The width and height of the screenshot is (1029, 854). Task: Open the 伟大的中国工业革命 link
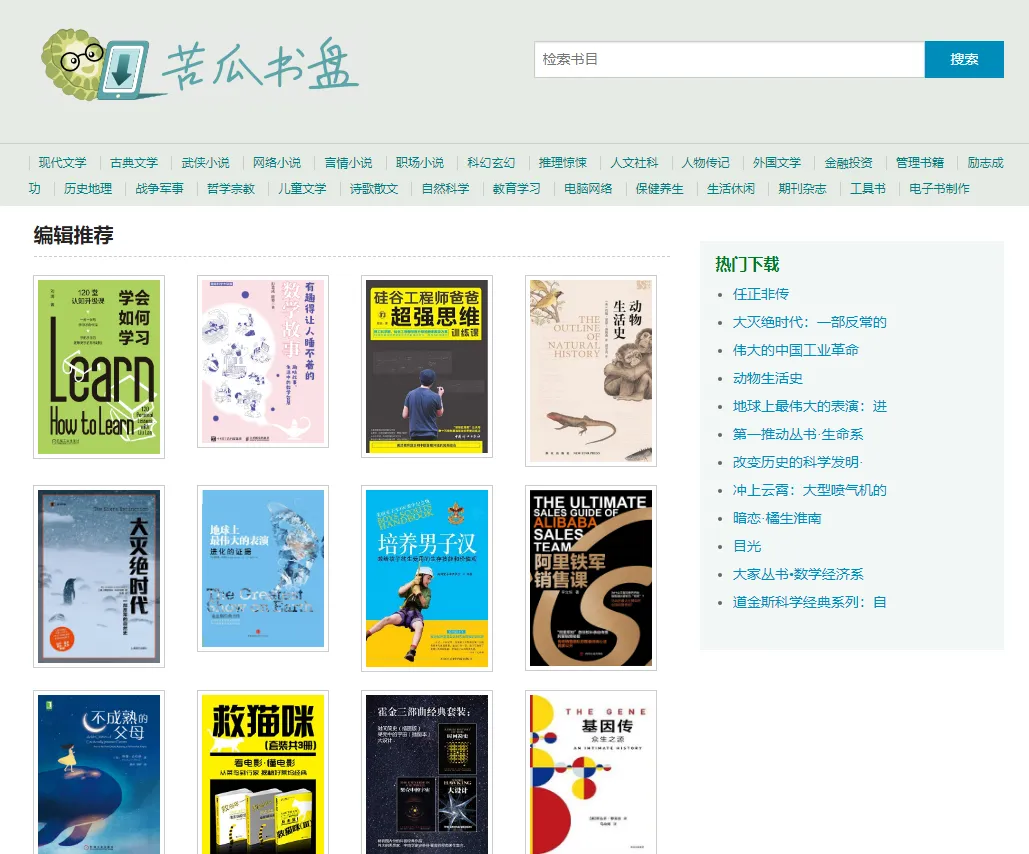point(796,350)
